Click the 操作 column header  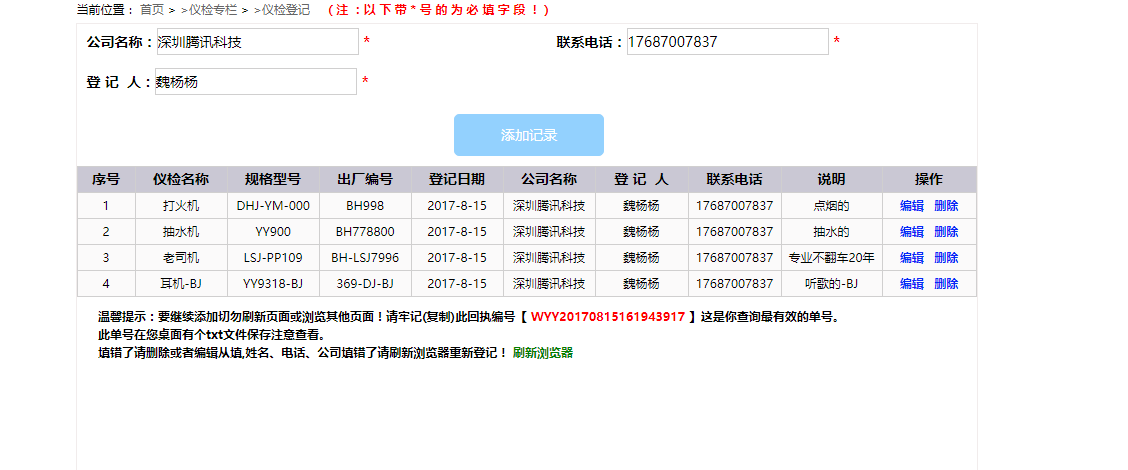(x=929, y=179)
